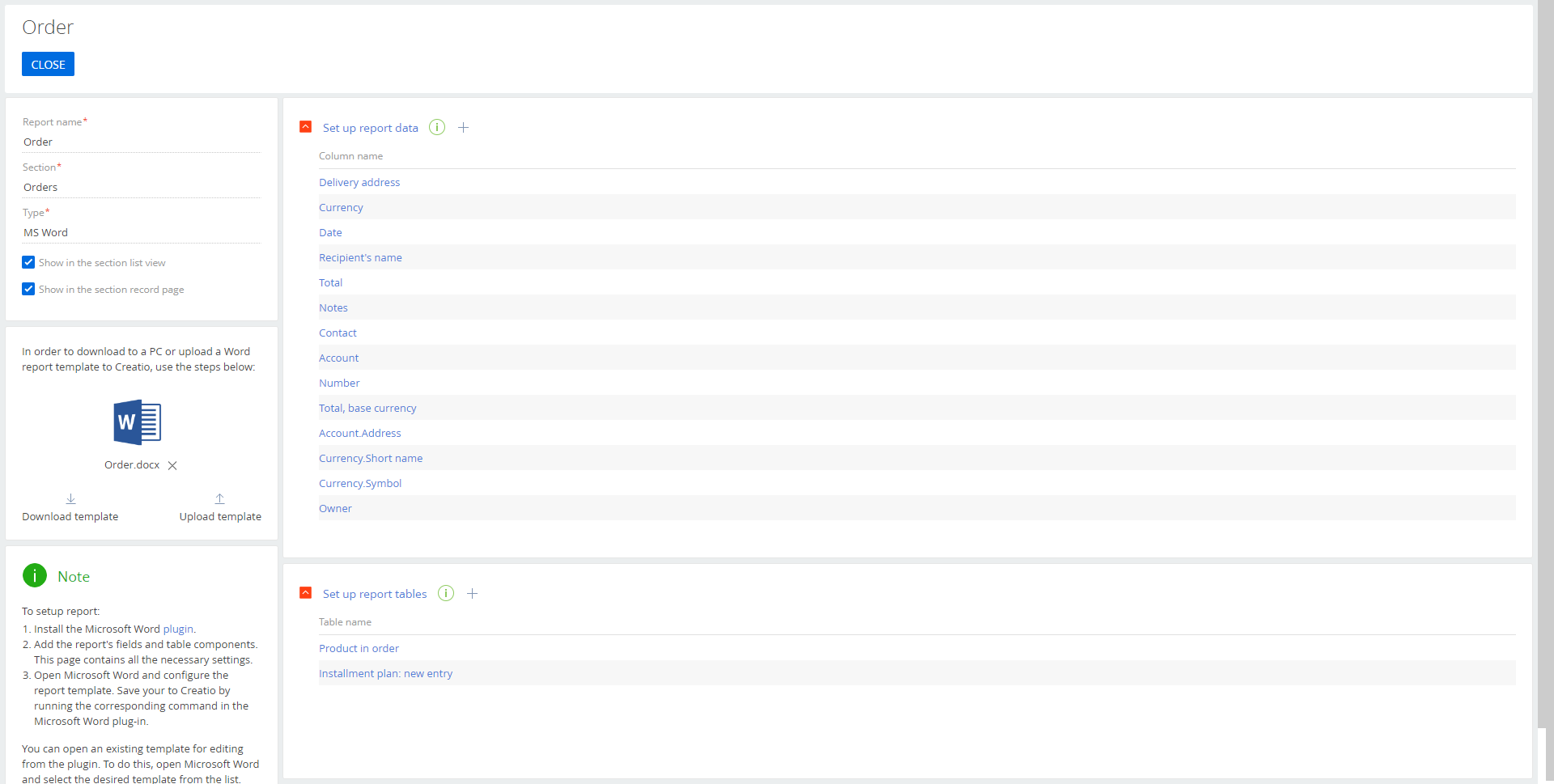Click the vertical scrollbar on the right
Screen dimensions: 1554x784
coord(1544,364)
